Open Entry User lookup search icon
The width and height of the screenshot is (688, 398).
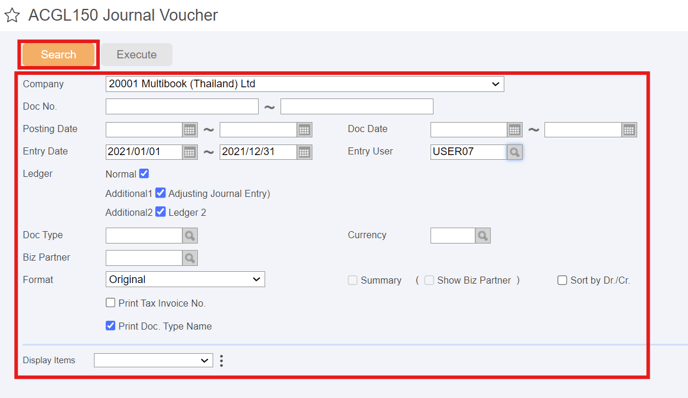(514, 152)
